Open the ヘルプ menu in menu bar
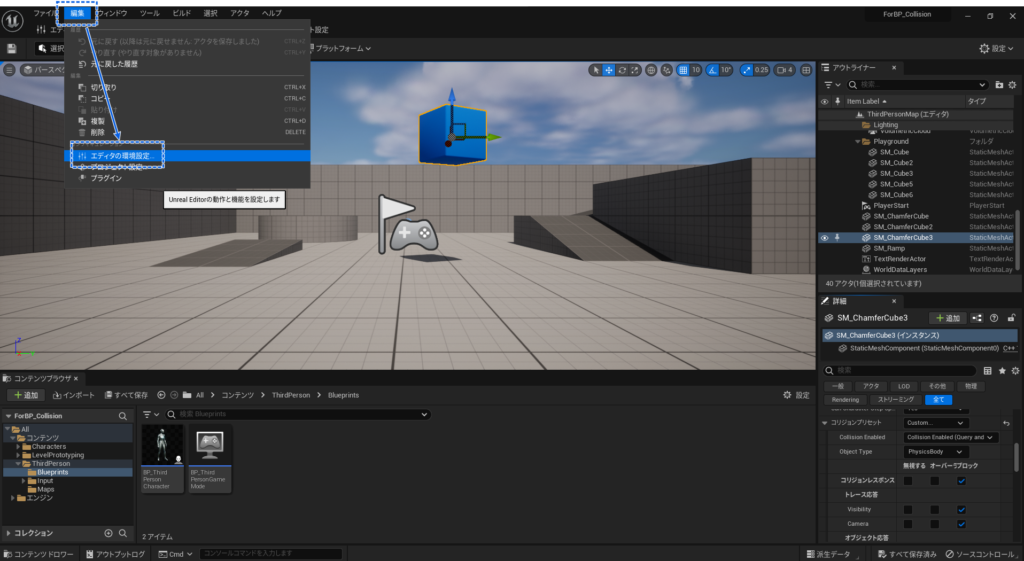Viewport: 1024px width, 561px height. tap(271, 13)
